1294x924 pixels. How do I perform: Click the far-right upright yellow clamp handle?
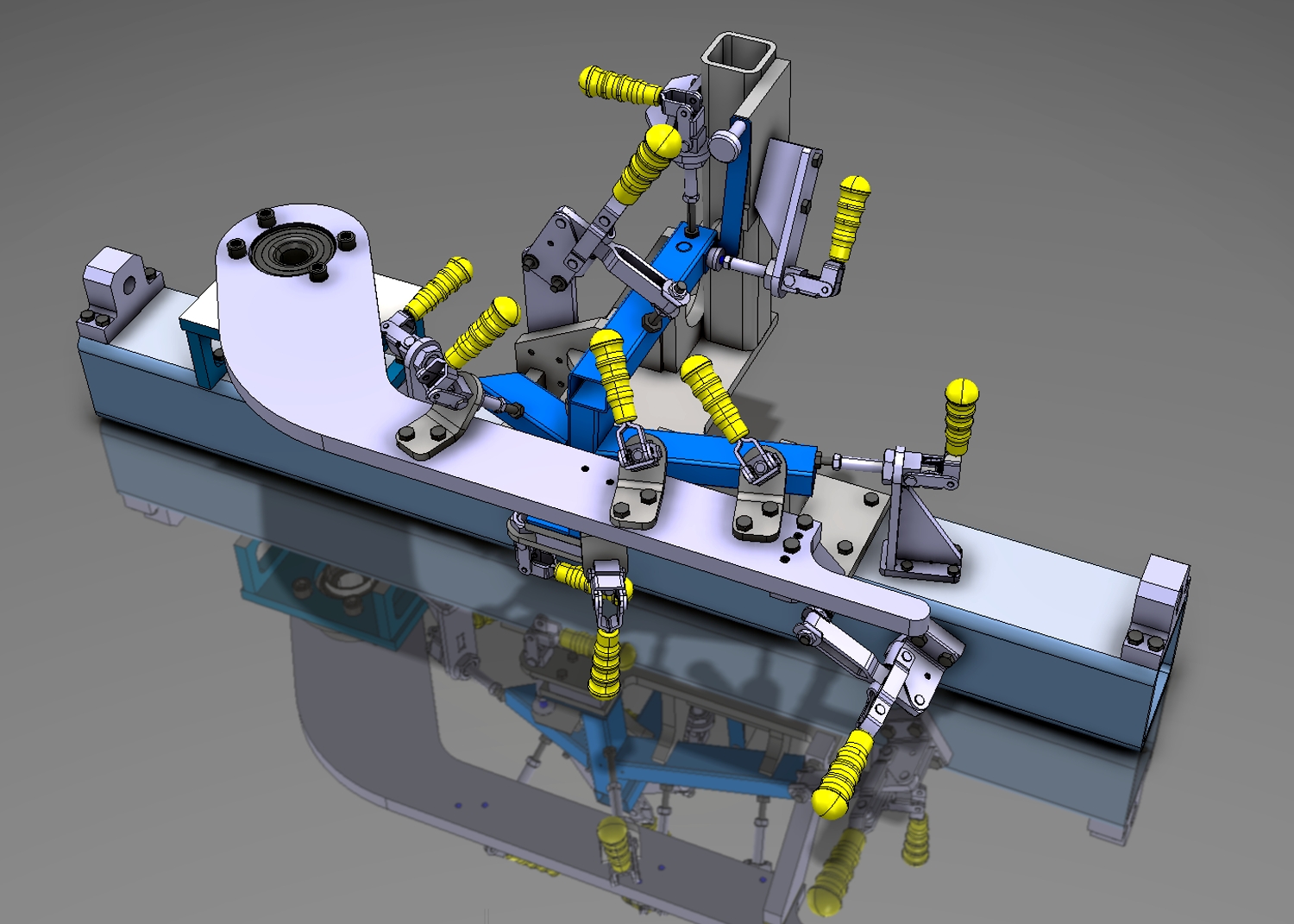point(960,416)
